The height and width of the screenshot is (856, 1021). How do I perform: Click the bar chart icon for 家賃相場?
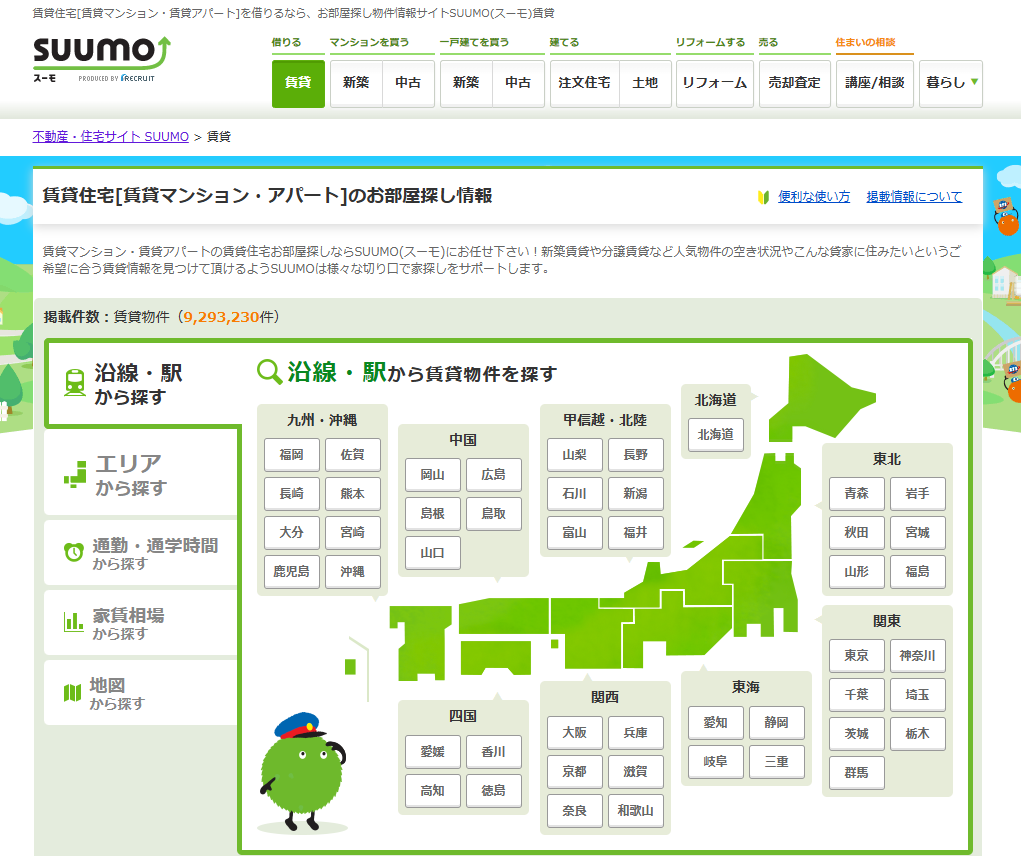(73, 622)
